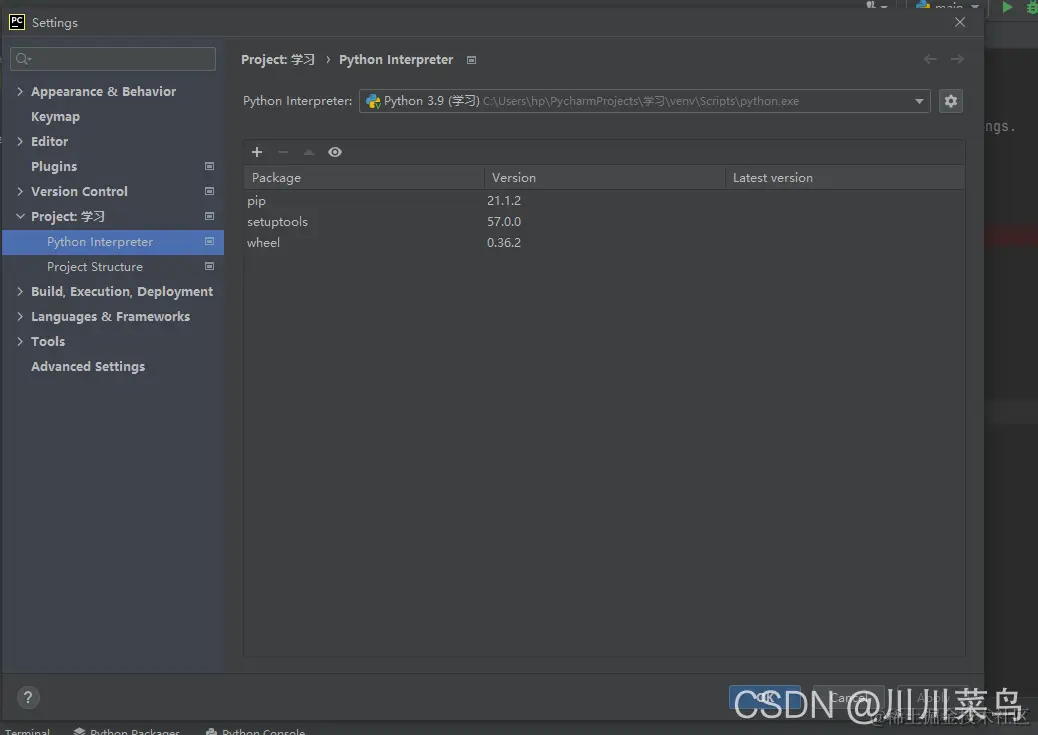
Task: Click project-level icon beside Version Control
Action: [x=209, y=191]
